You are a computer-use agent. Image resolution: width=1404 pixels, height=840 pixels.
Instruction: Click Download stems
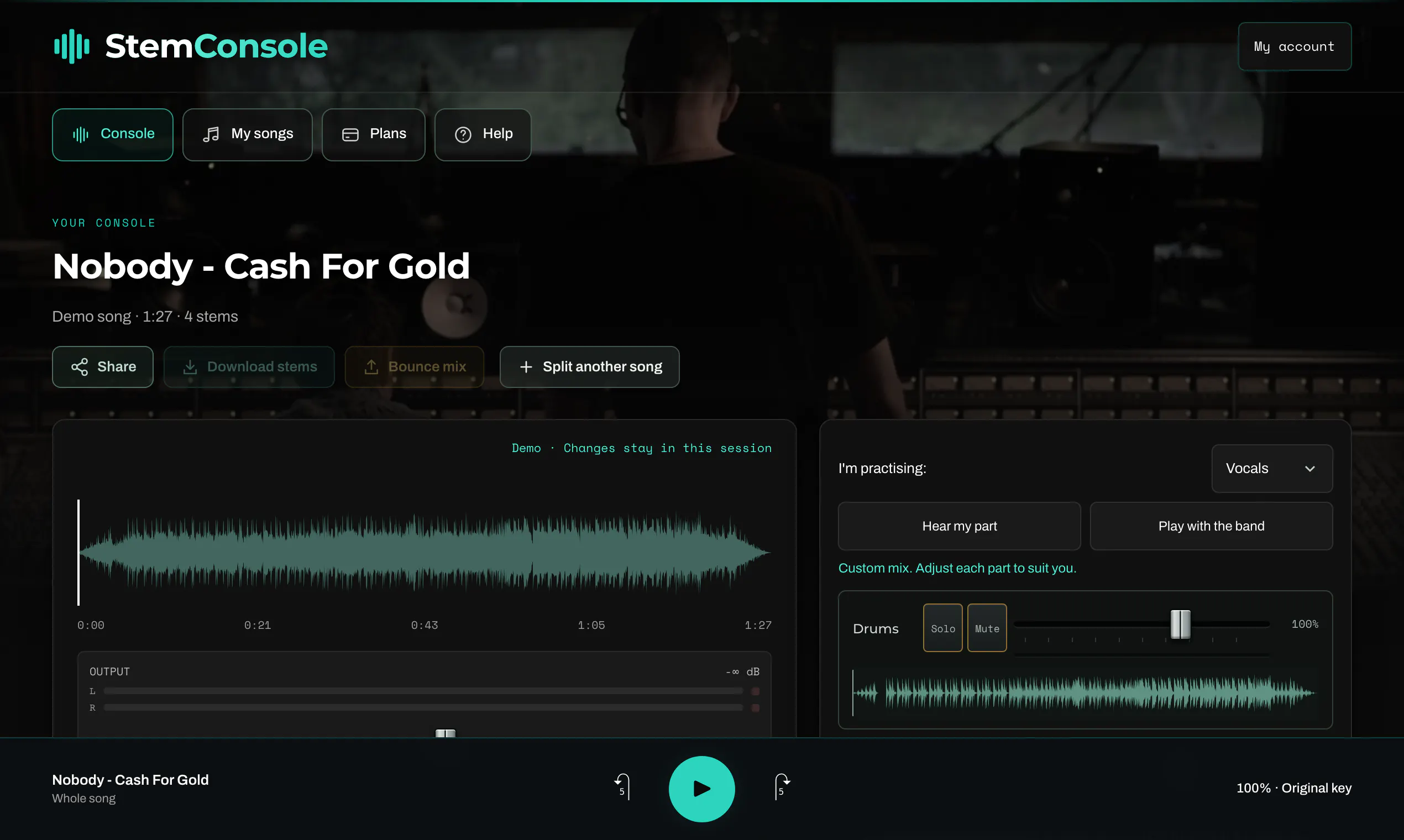click(249, 367)
